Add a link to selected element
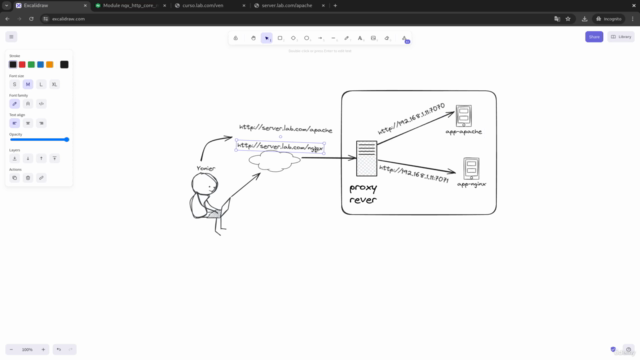 (41, 178)
